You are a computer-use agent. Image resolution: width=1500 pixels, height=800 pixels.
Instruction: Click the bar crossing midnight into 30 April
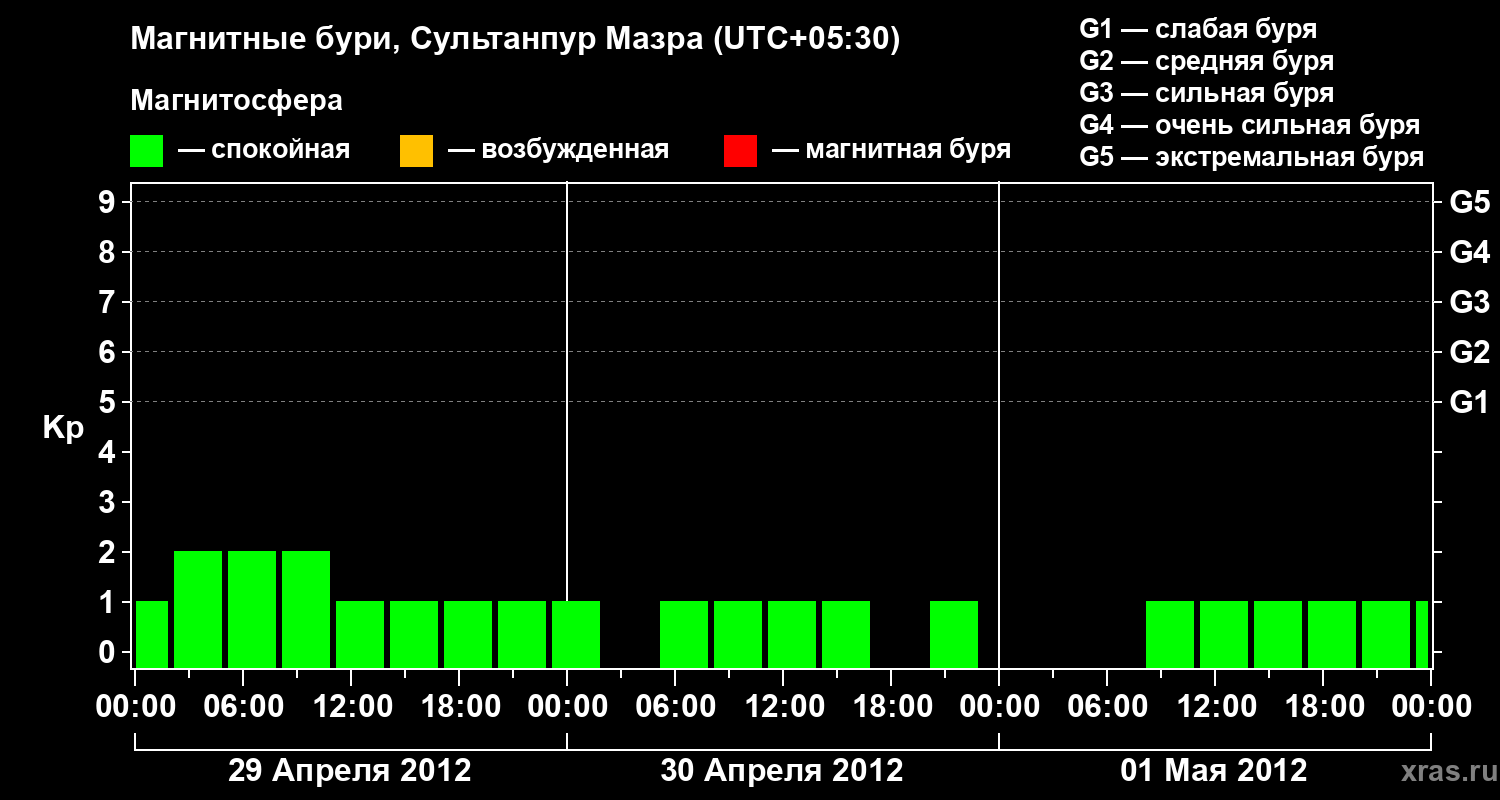click(x=576, y=634)
